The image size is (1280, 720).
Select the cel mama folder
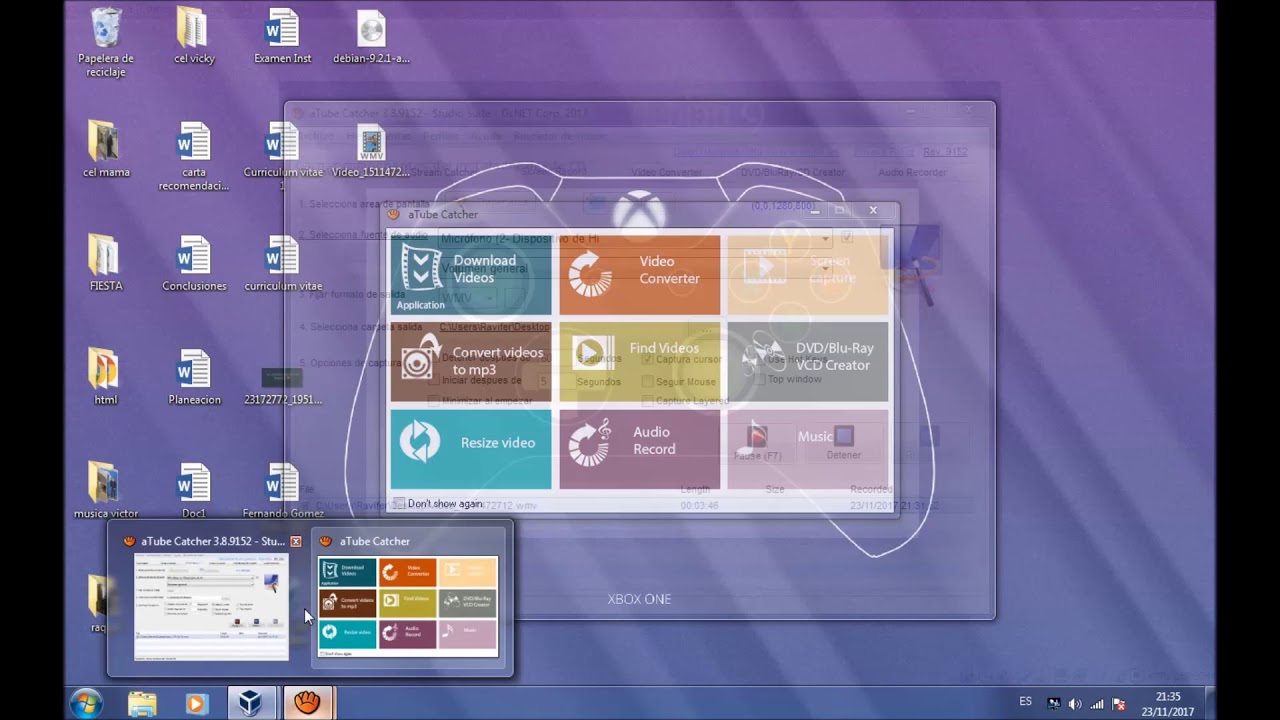[106, 149]
